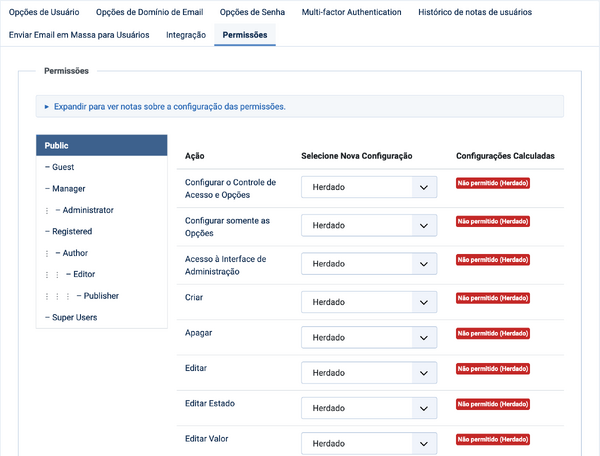This screenshot has height=456, width=600.
Task: Click the Permissões fieldset legend
Action: click(x=66, y=71)
